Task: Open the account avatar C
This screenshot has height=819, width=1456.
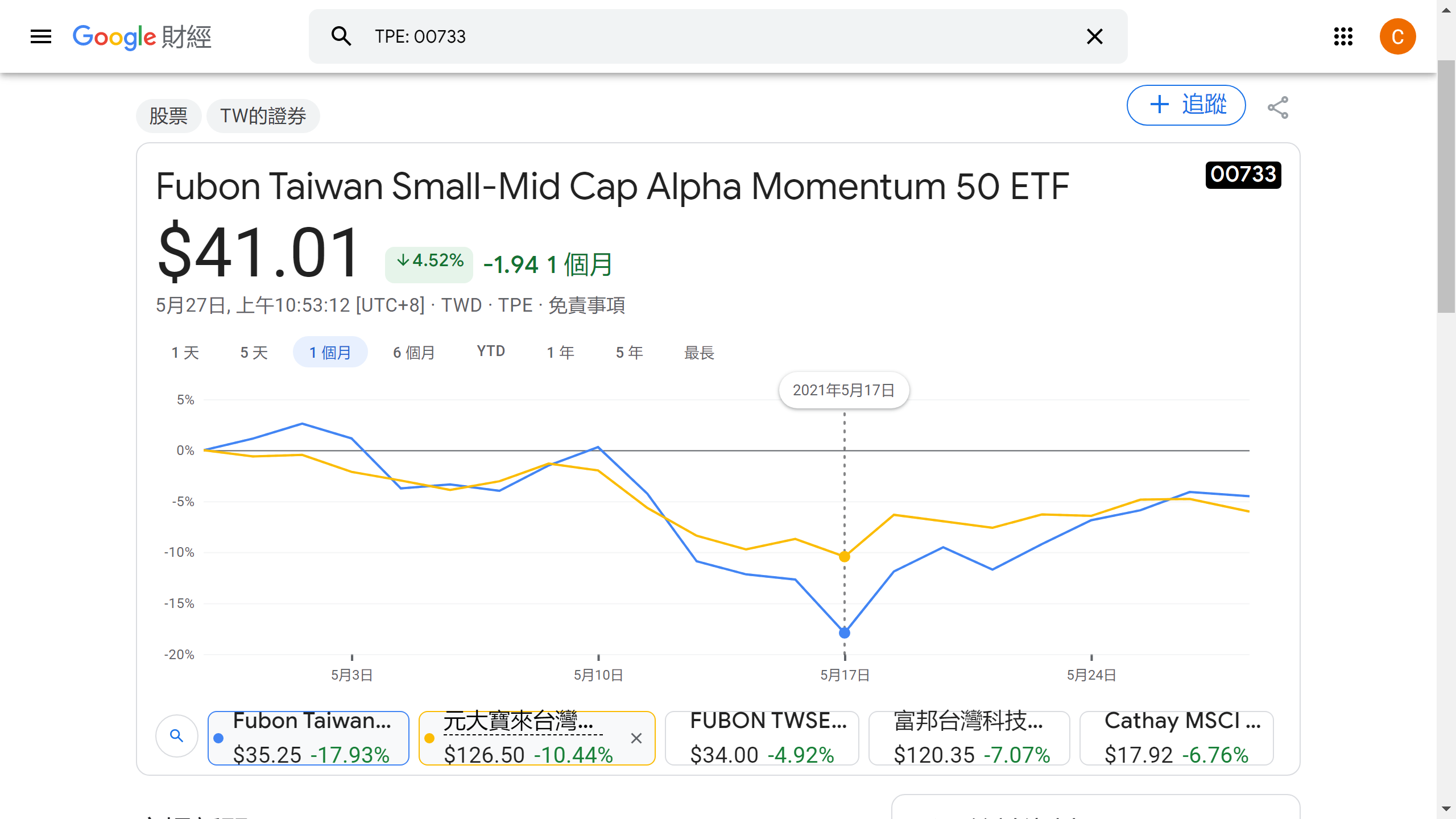Action: tap(1397, 36)
